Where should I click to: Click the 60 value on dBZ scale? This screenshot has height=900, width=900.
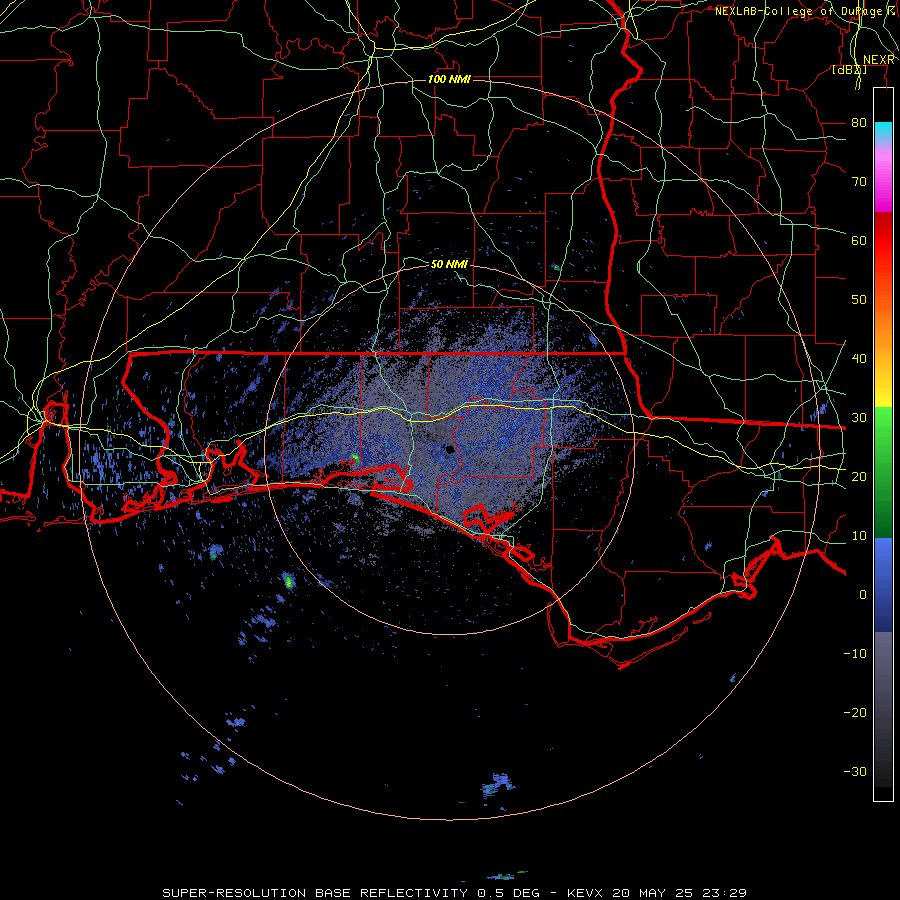[x=859, y=240]
